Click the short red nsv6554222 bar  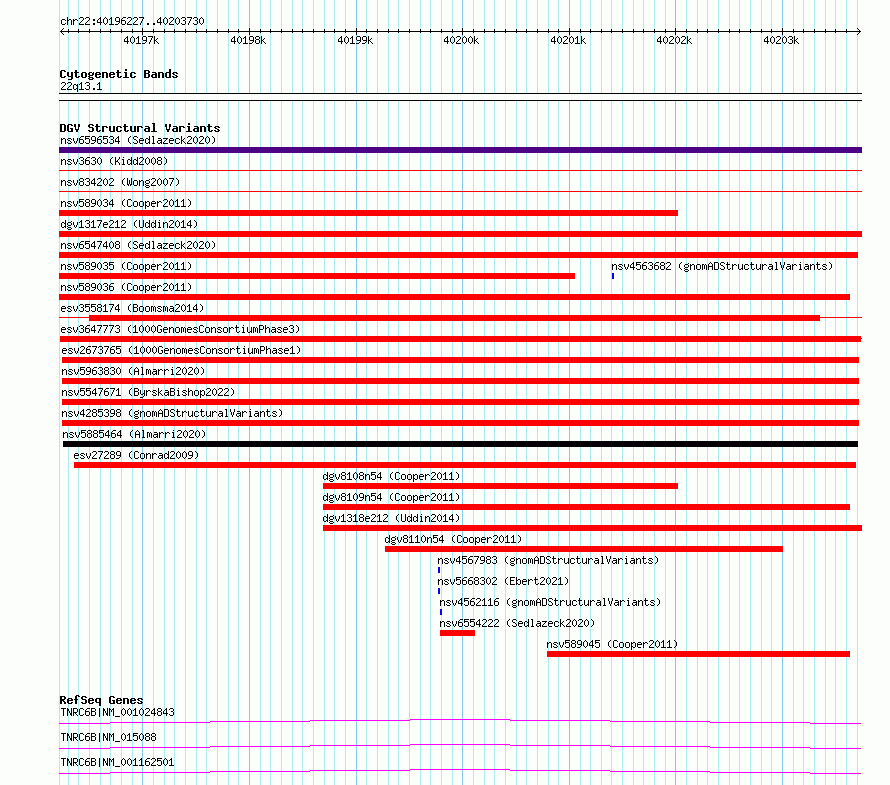[457, 633]
